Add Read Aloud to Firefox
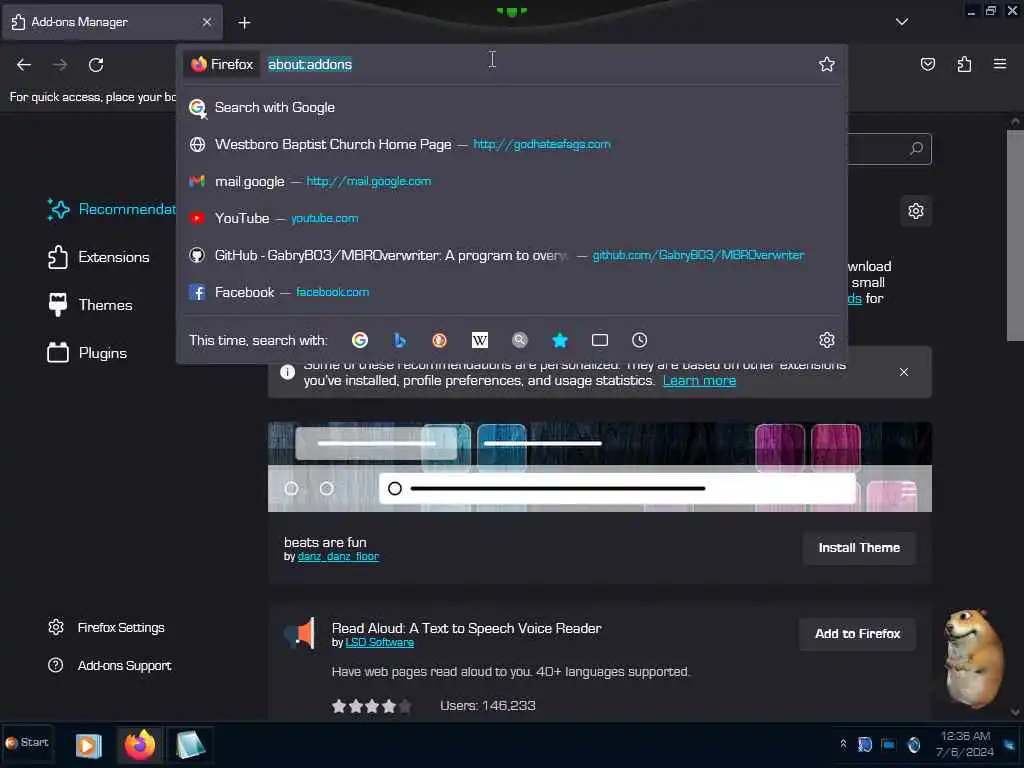Screen dimensions: 1024x768 tap(857, 634)
